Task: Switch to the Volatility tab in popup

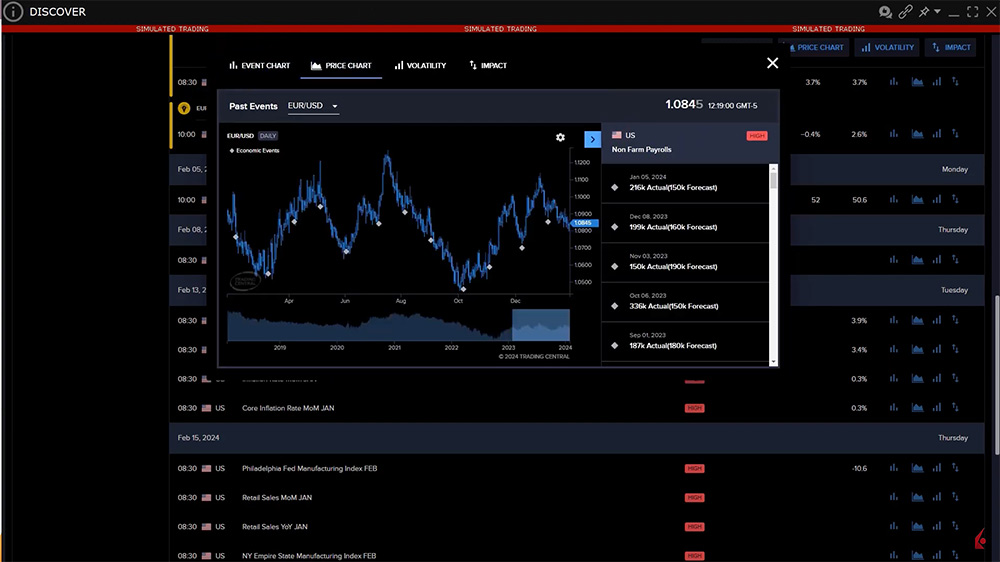Action: [x=420, y=66]
